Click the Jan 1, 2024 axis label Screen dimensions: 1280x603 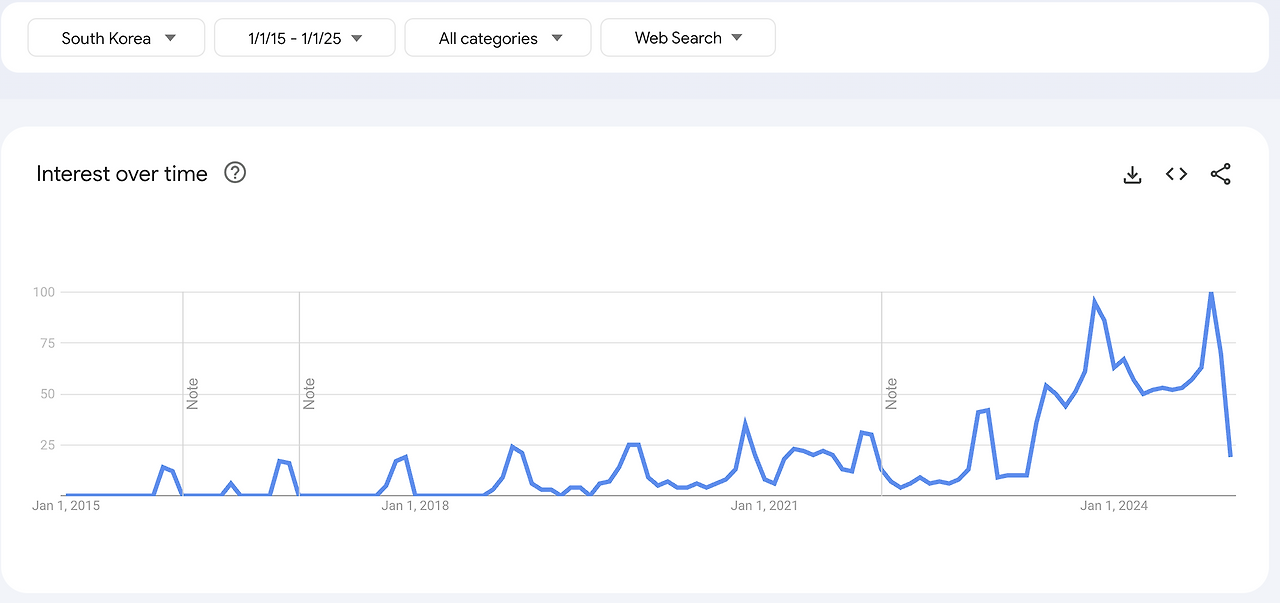tap(1114, 506)
